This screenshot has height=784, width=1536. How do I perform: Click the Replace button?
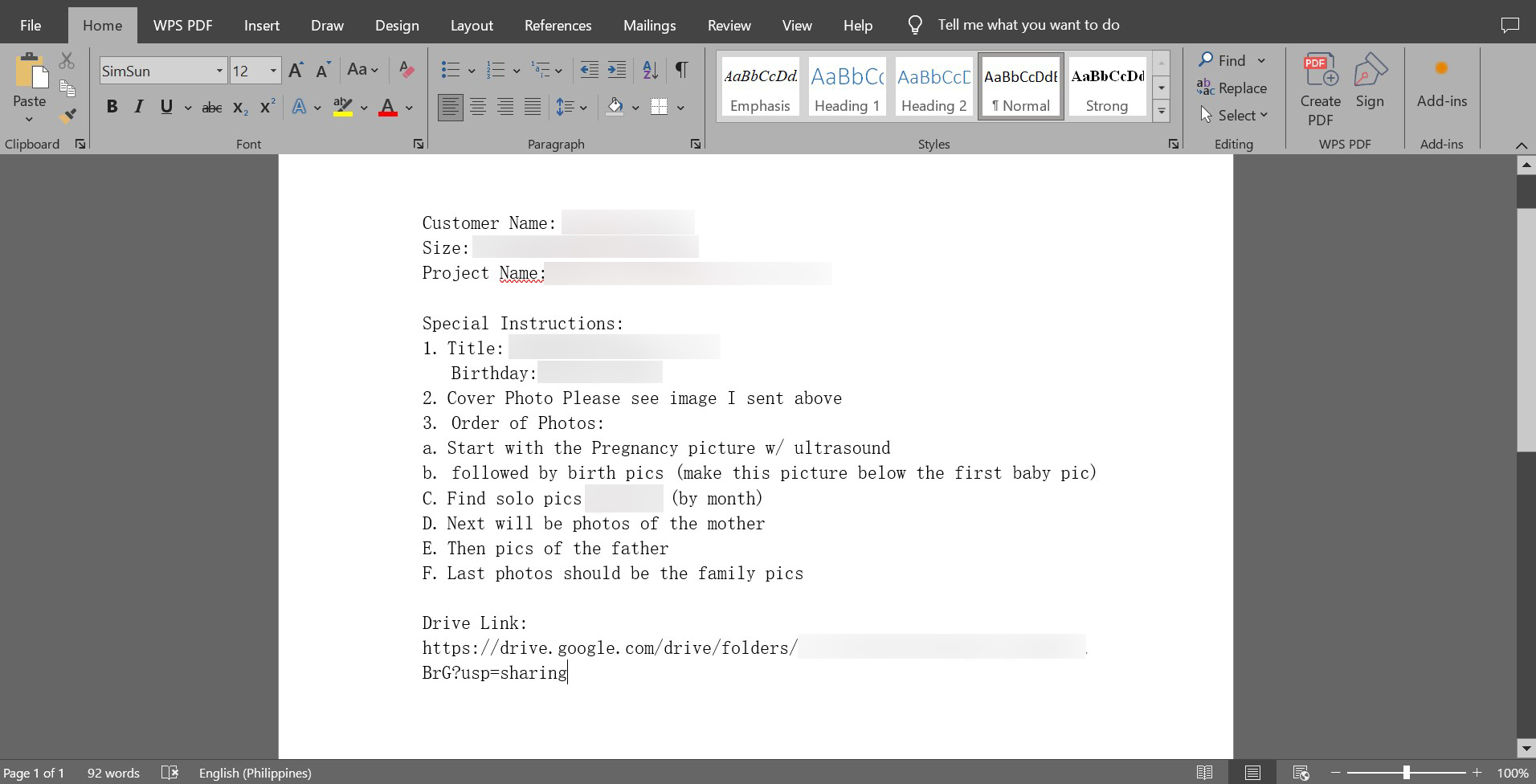coord(1232,88)
